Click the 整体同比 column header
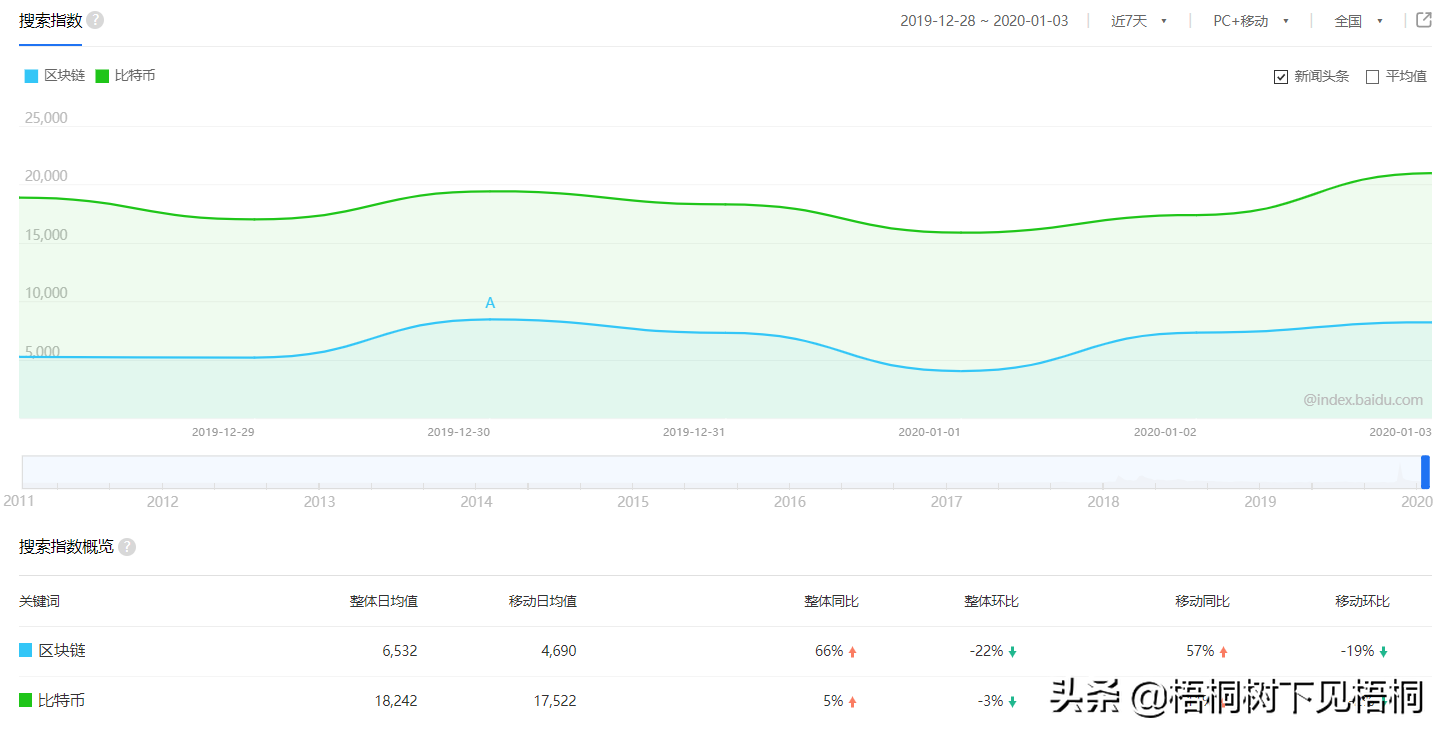 [x=832, y=601]
